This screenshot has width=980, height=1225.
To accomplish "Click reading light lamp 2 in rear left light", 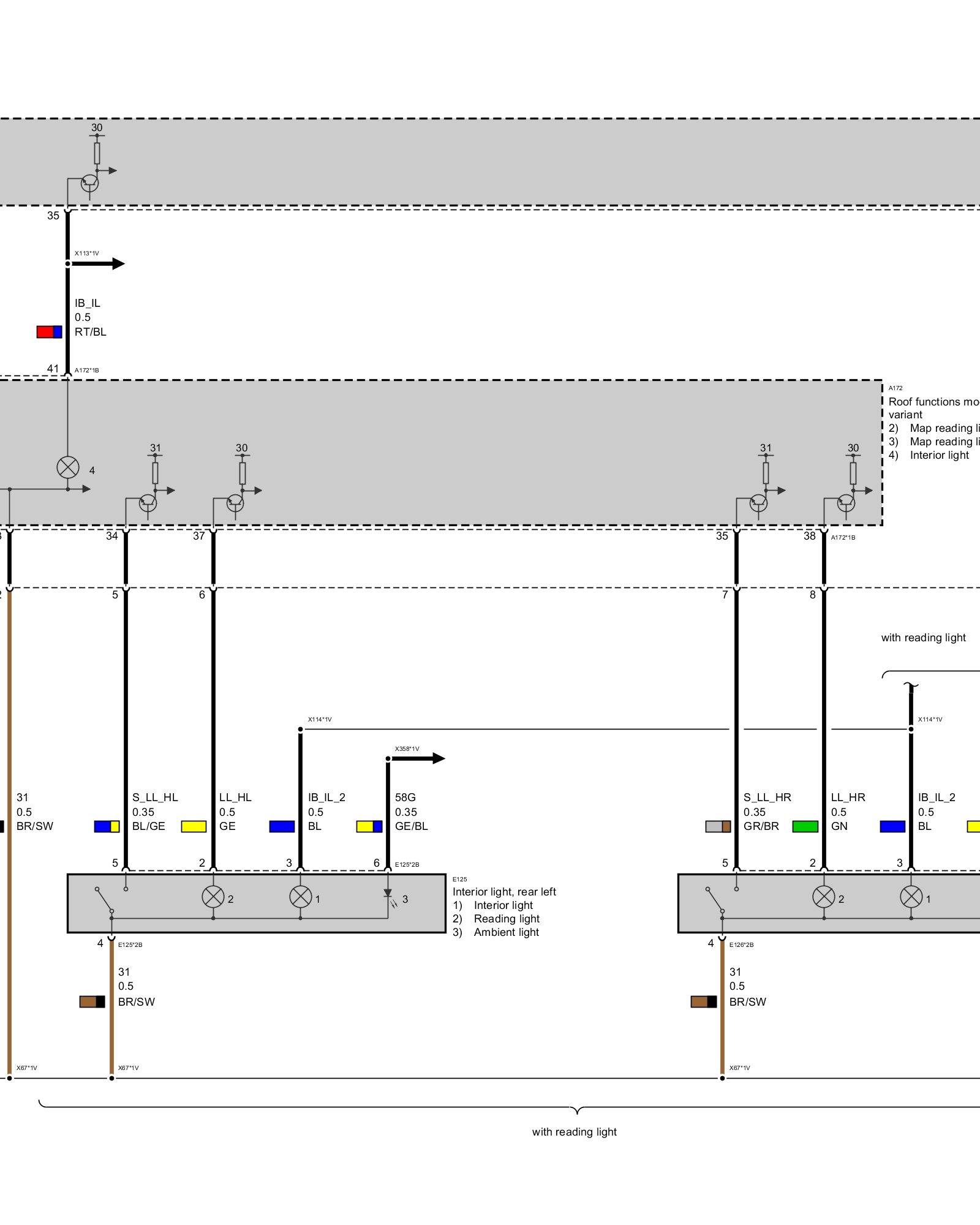I will 213,897.
